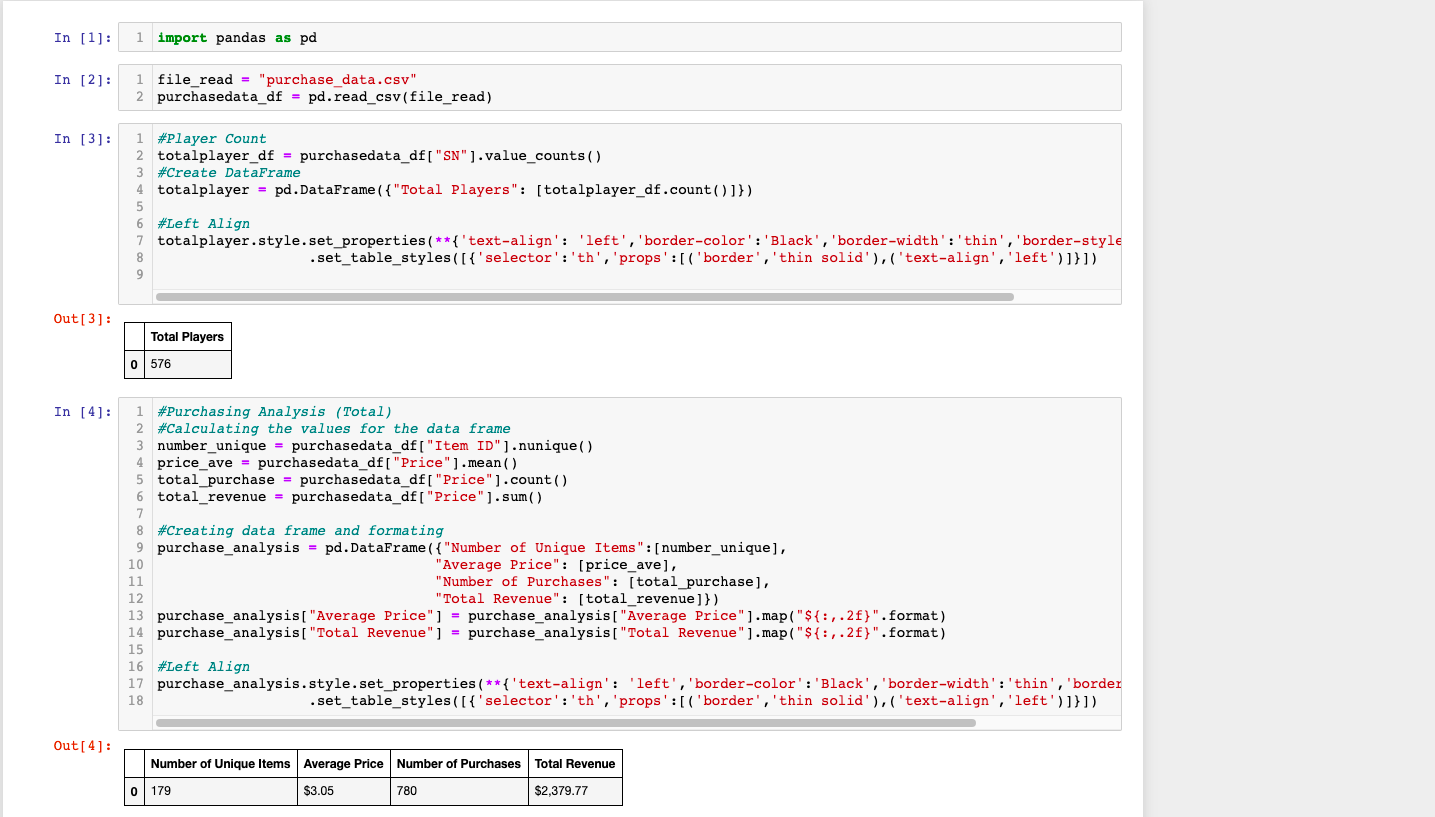Viewport: 1435px width, 817px height.
Task: Click the "Number of Purchases": [total_purchase] line
Action: pos(602,582)
